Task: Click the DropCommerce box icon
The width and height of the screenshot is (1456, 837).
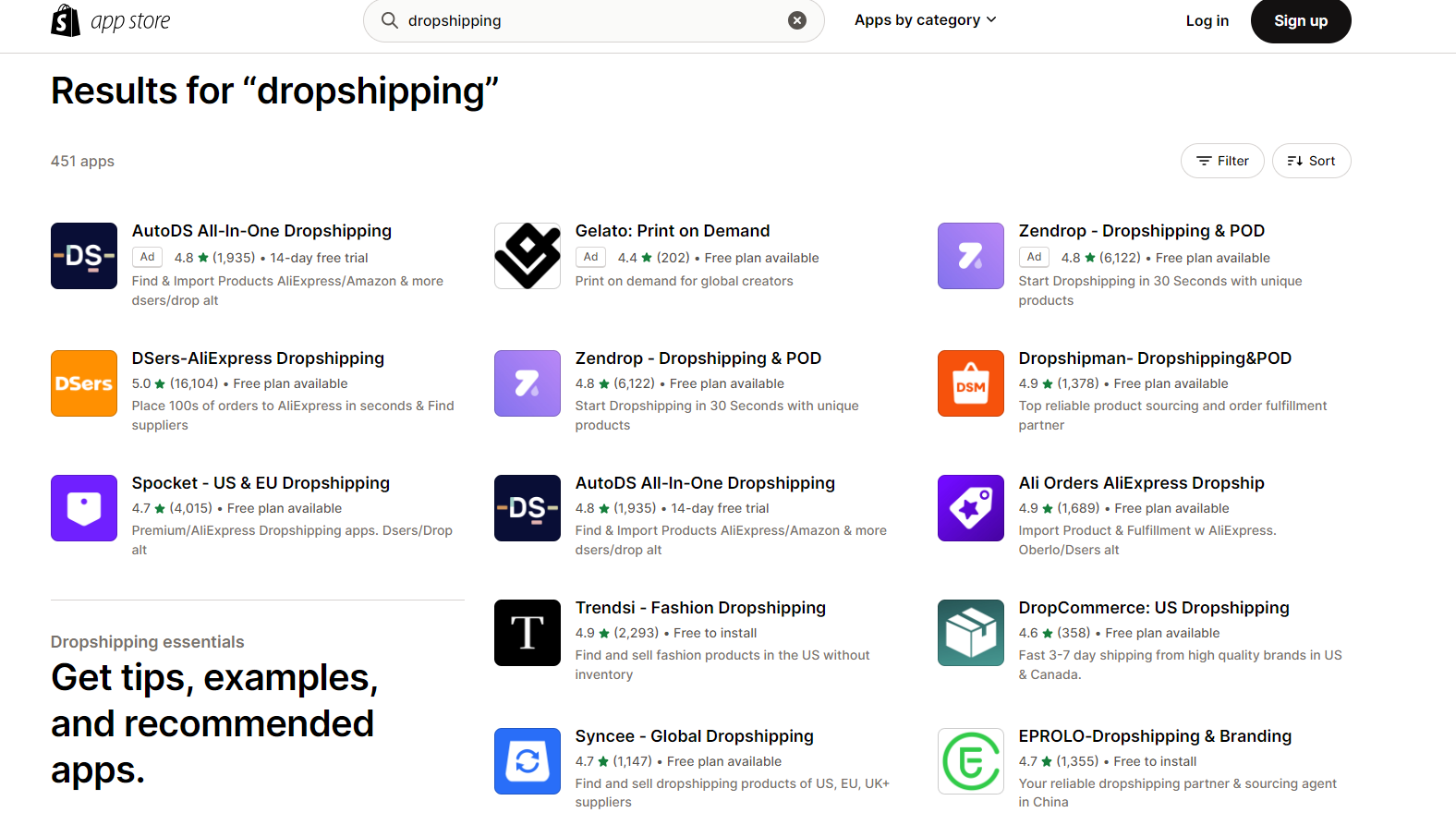Action: click(x=971, y=633)
